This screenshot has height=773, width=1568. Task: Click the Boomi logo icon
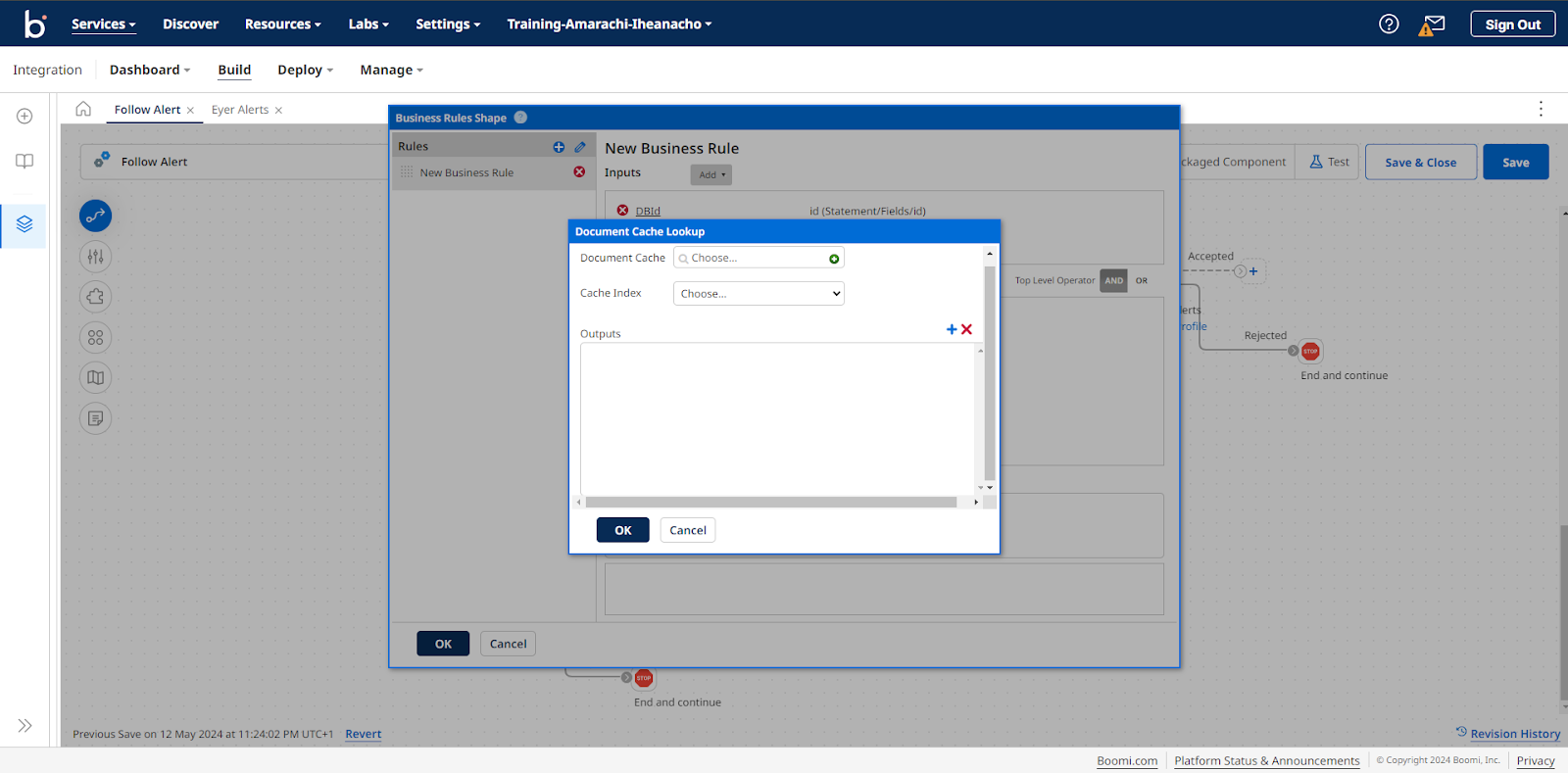tap(35, 24)
